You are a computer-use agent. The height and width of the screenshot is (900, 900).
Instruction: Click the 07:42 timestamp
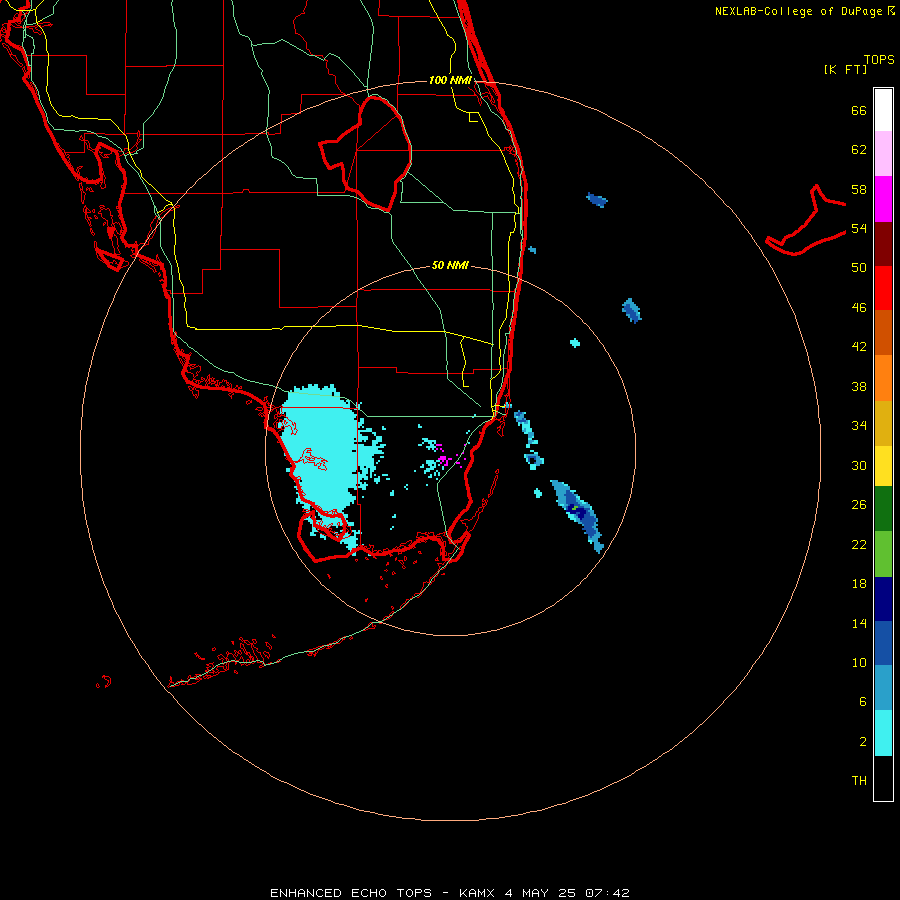pos(607,893)
